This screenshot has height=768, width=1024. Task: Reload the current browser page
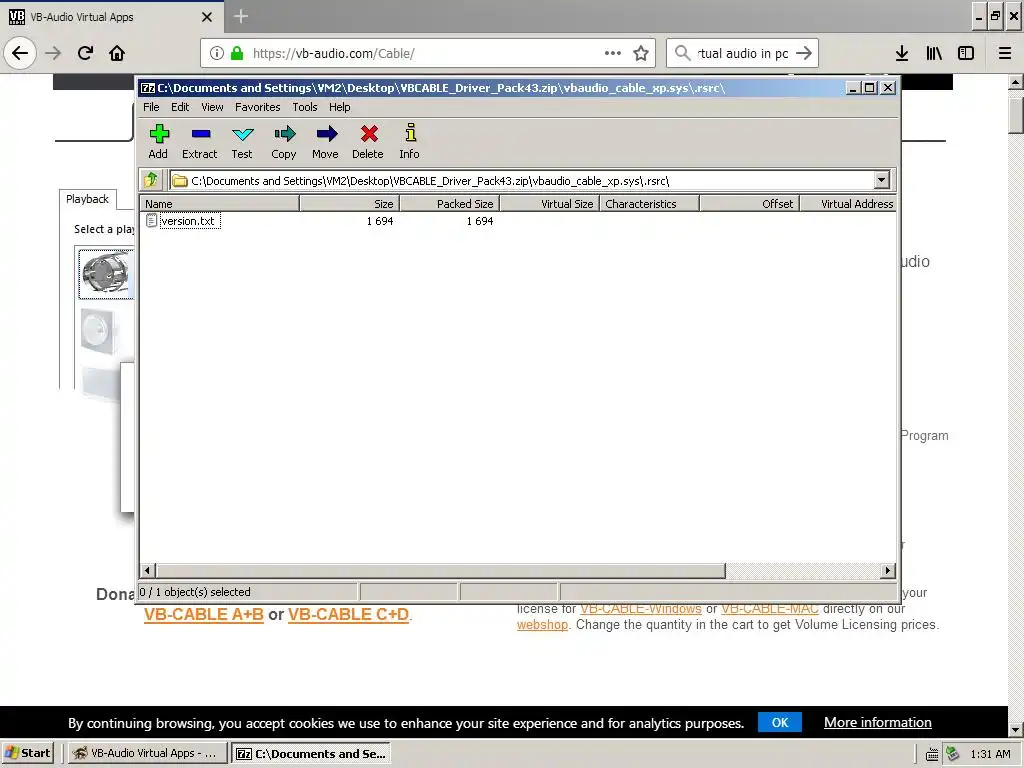(85, 53)
